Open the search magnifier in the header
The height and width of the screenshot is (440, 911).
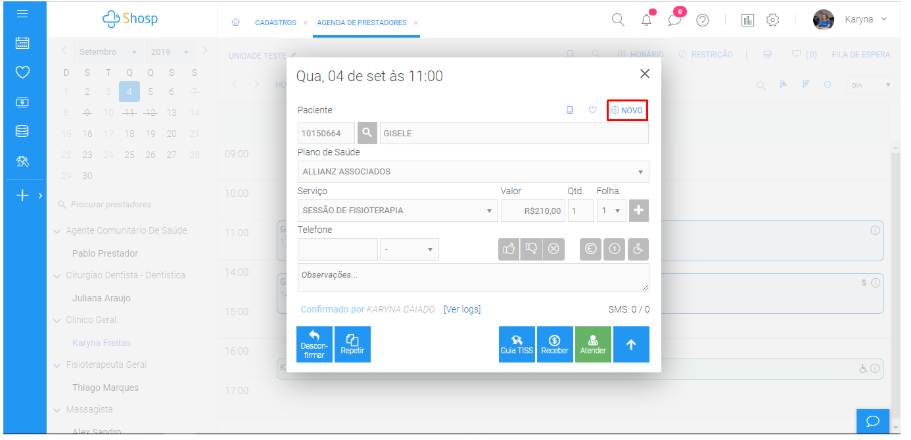click(x=618, y=20)
